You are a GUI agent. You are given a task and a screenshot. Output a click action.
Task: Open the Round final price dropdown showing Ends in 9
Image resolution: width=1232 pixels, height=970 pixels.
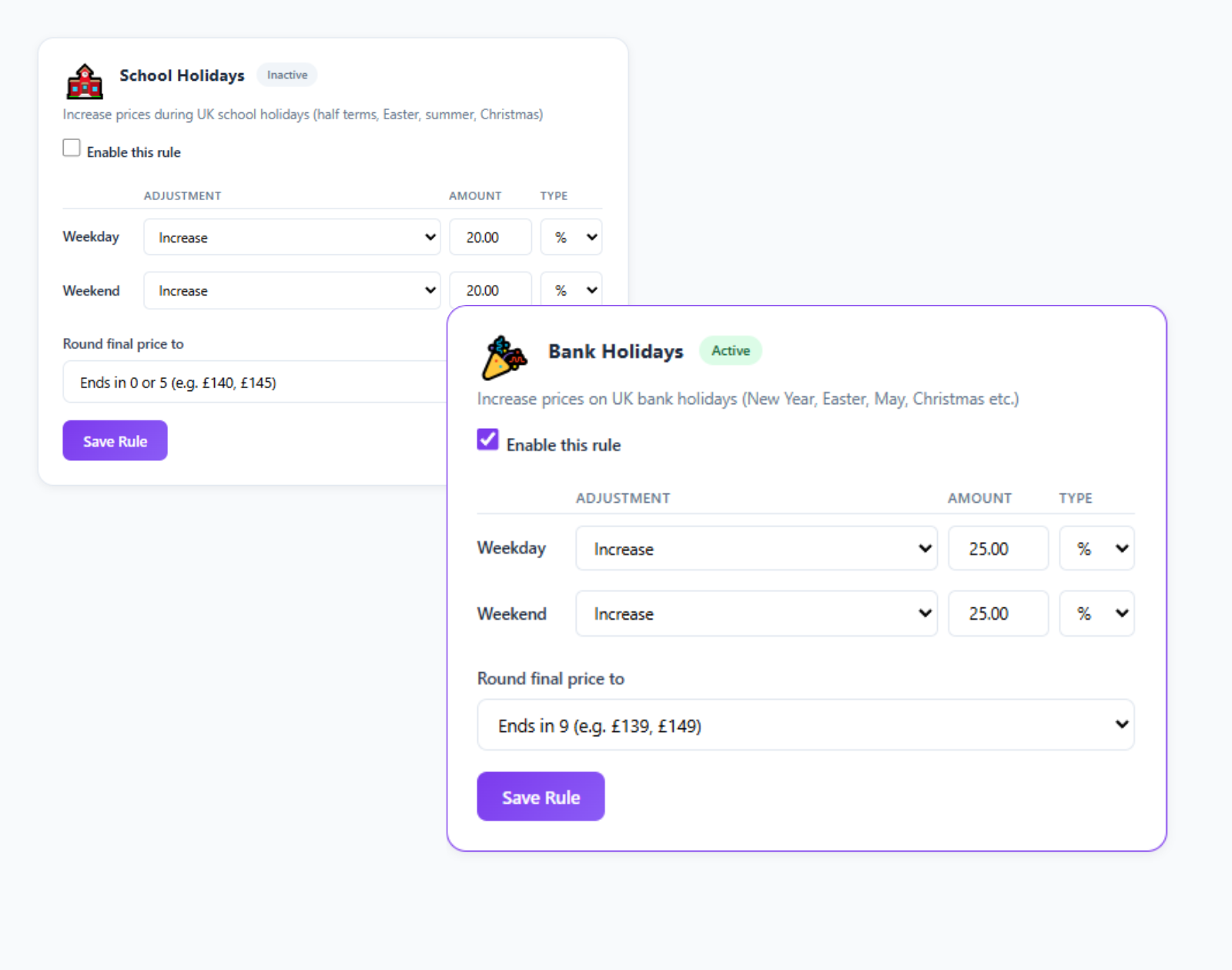click(x=805, y=724)
